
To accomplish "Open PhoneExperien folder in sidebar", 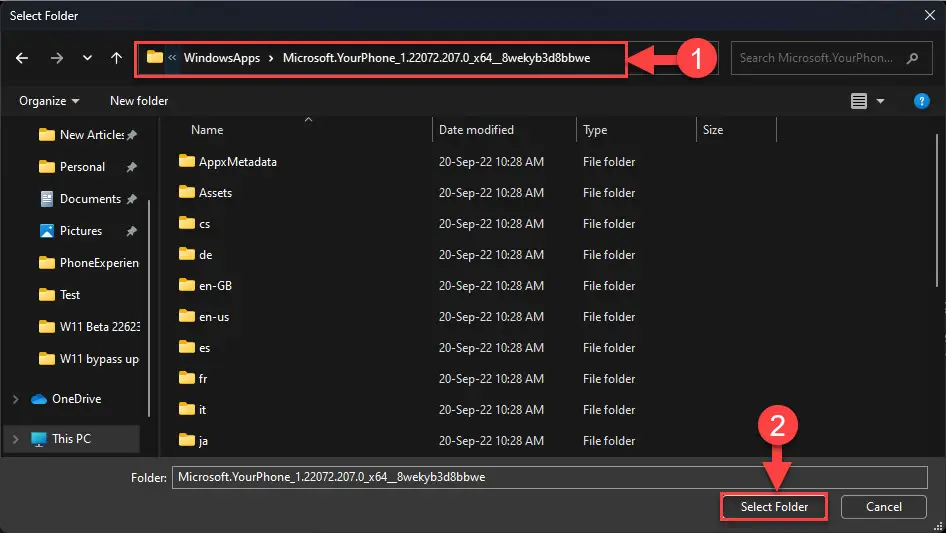I will tap(99, 263).
